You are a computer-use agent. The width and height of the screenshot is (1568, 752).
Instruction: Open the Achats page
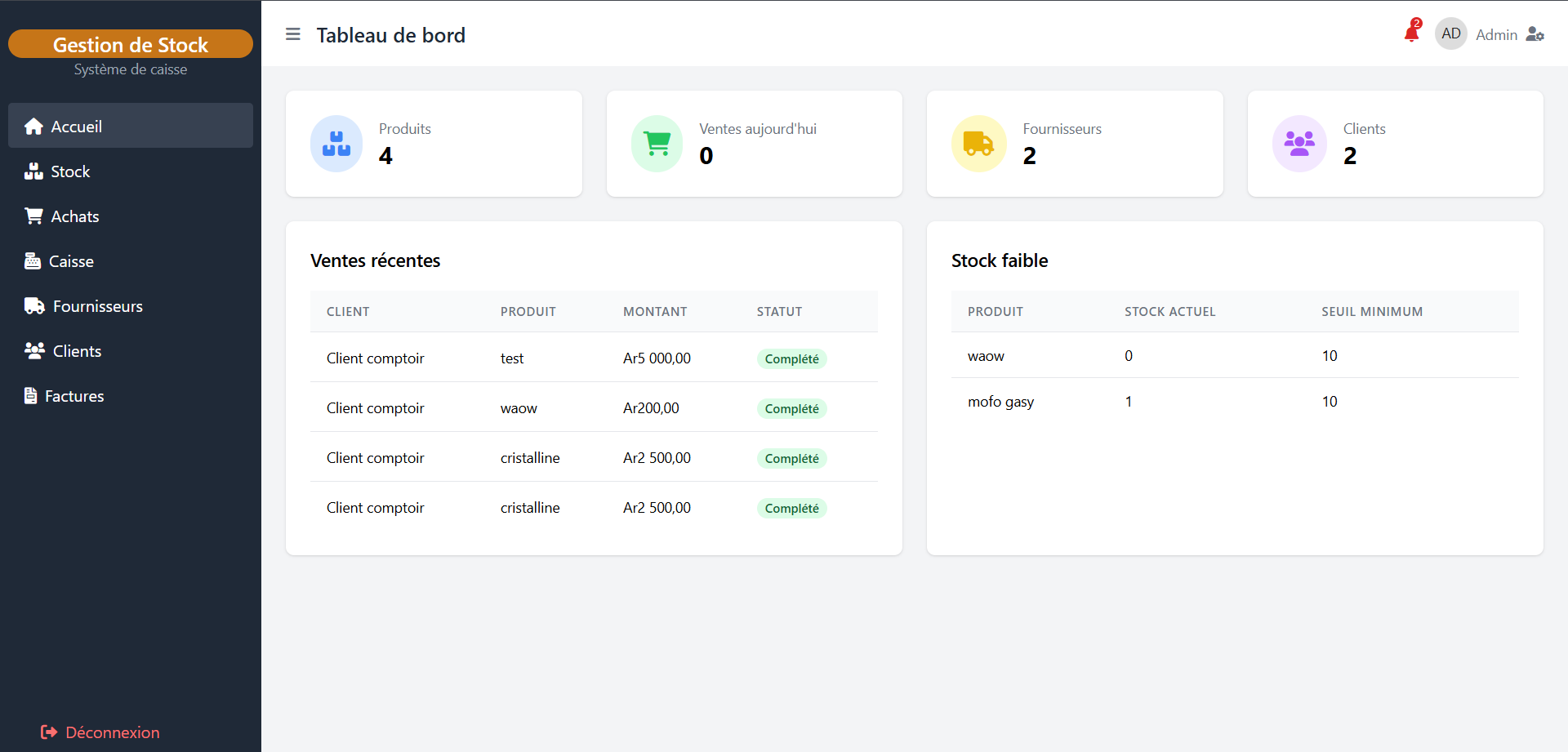[74, 216]
